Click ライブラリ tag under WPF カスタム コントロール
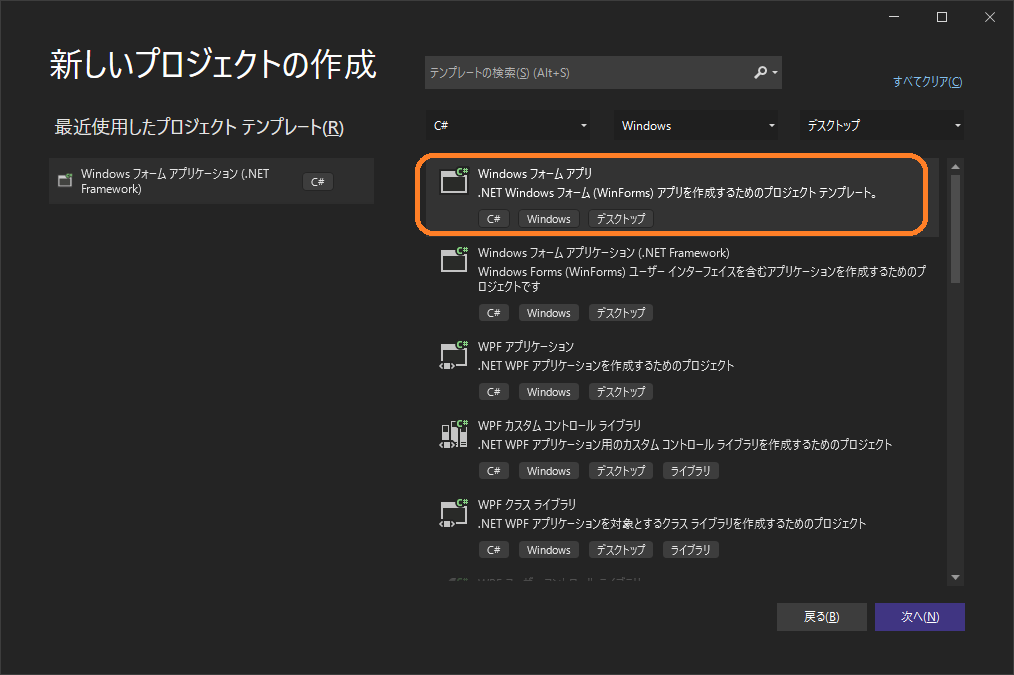The height and width of the screenshot is (675, 1014). (x=691, y=471)
